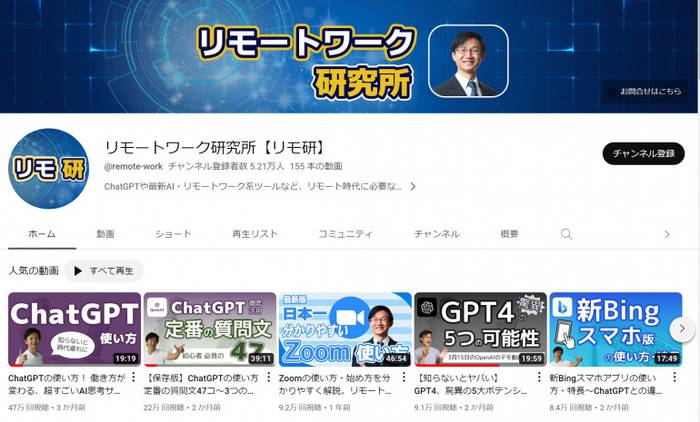Open the 再生リスト tab

pos(255,234)
